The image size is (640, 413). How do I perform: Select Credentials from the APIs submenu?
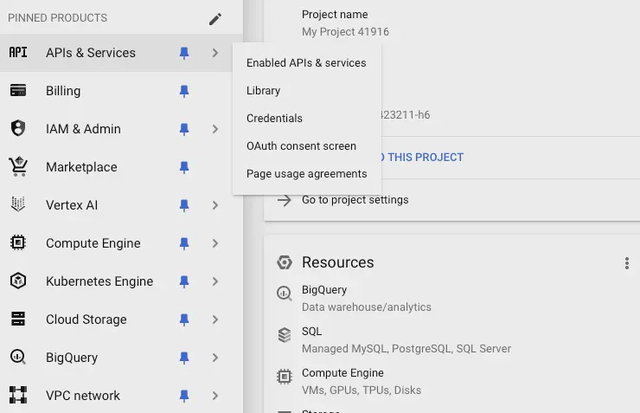tap(307, 118)
